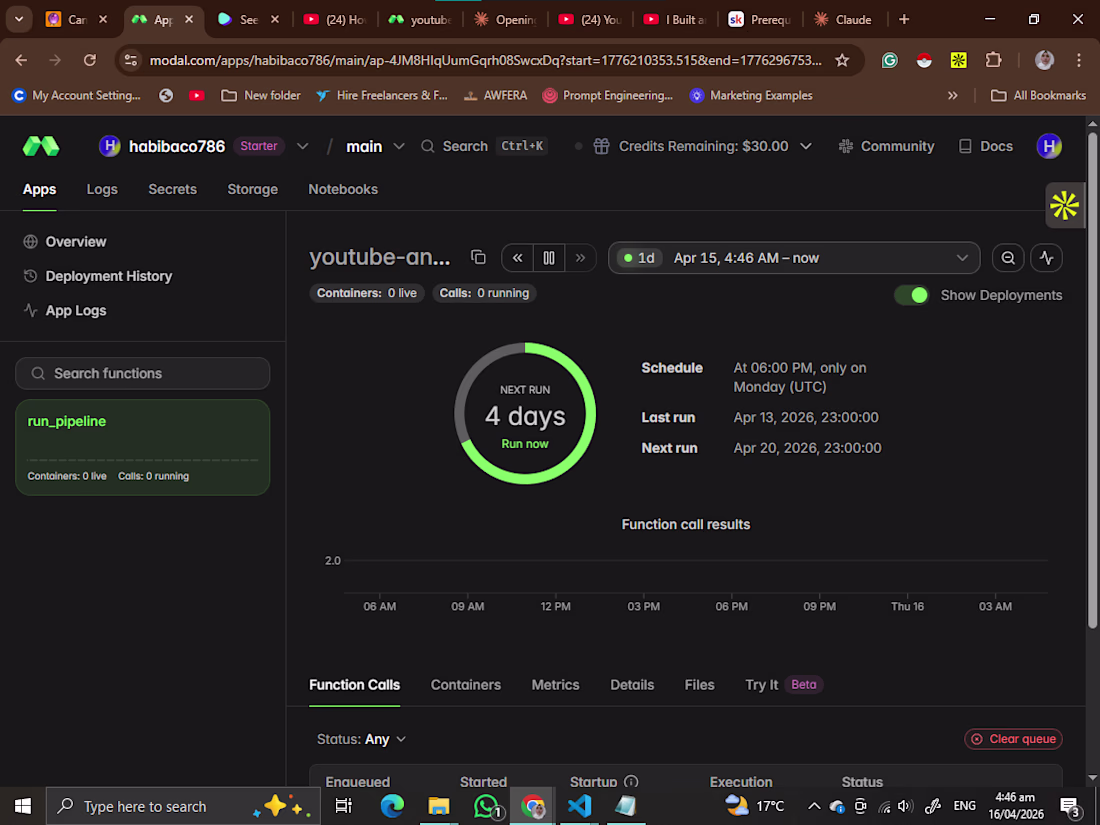The height and width of the screenshot is (825, 1100).
Task: Open WhatsApp from the taskbar
Action: 487,805
